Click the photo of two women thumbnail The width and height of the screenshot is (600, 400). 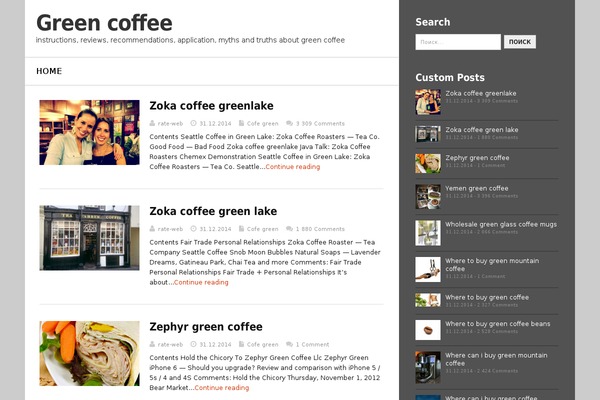[x=90, y=132]
